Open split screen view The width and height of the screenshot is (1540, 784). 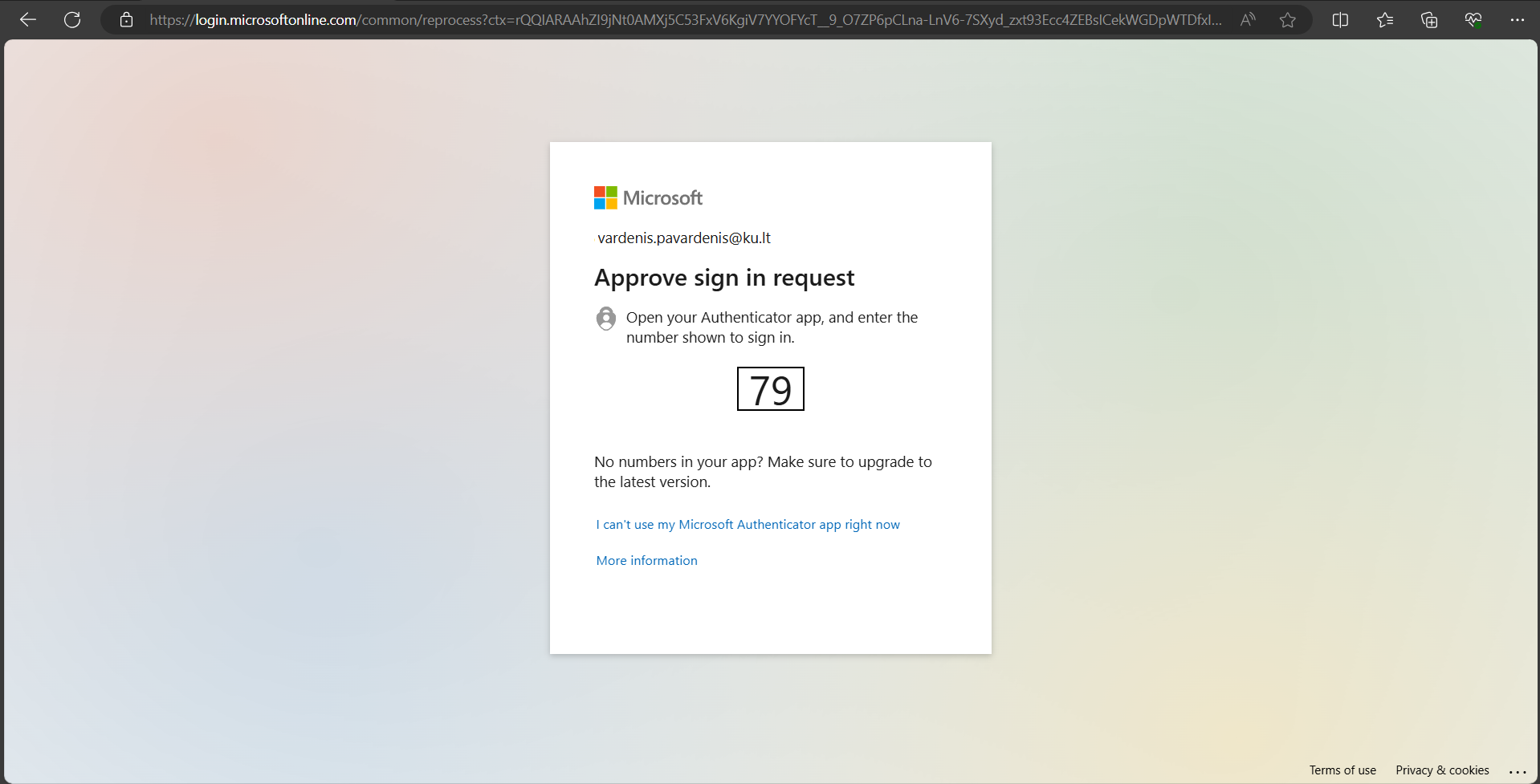click(x=1340, y=20)
